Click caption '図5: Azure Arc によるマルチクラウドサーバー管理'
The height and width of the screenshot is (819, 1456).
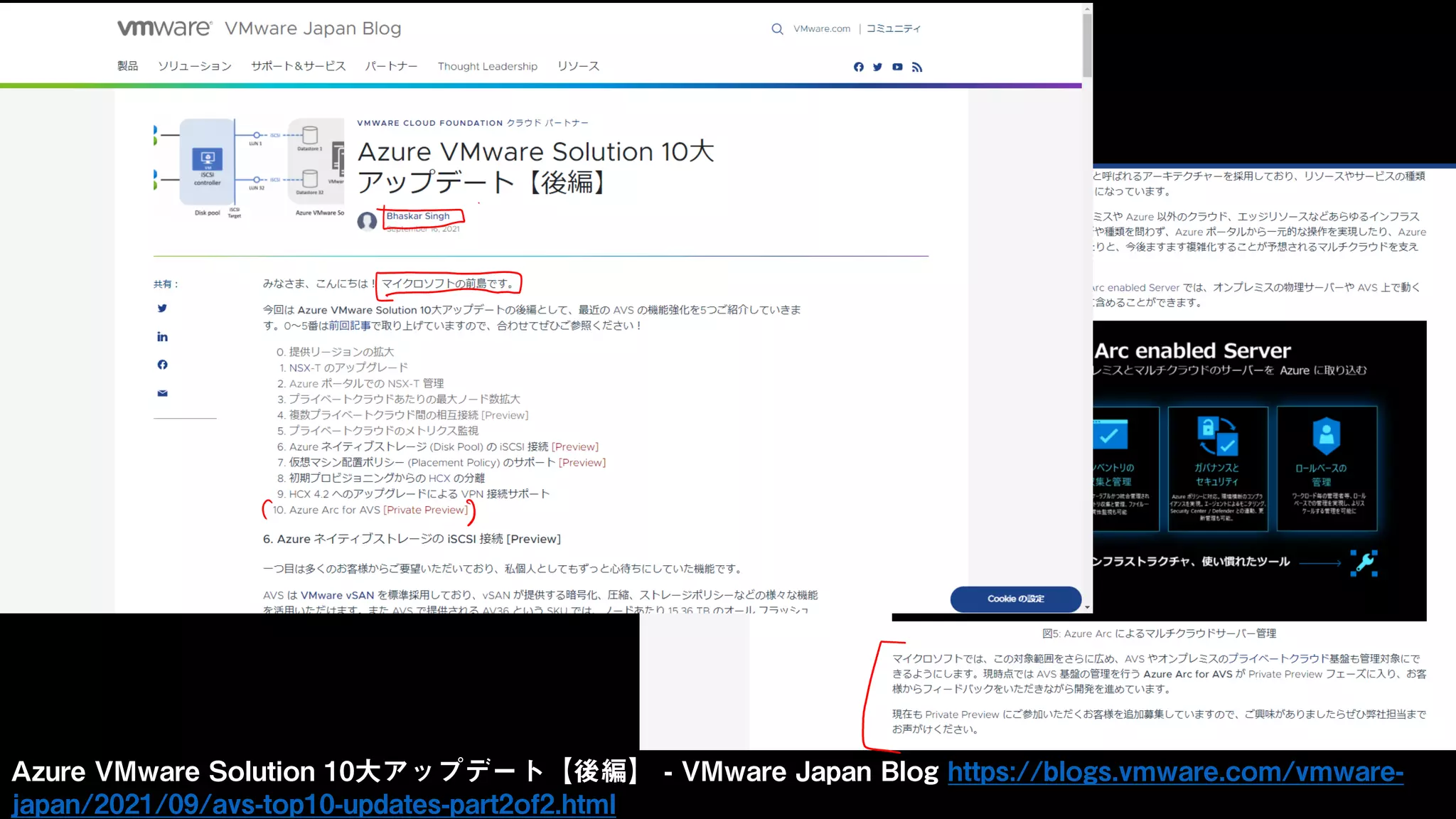click(1159, 633)
